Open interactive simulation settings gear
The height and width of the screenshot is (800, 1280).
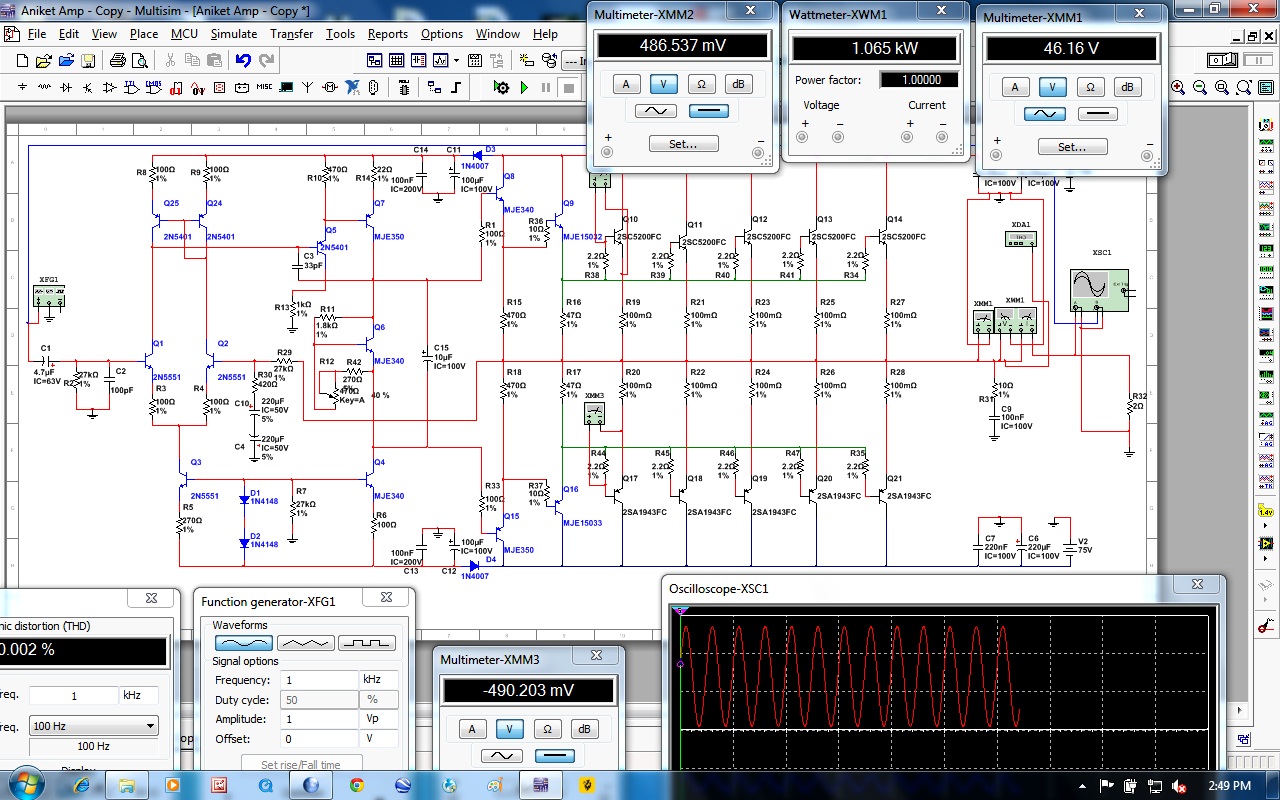501,87
